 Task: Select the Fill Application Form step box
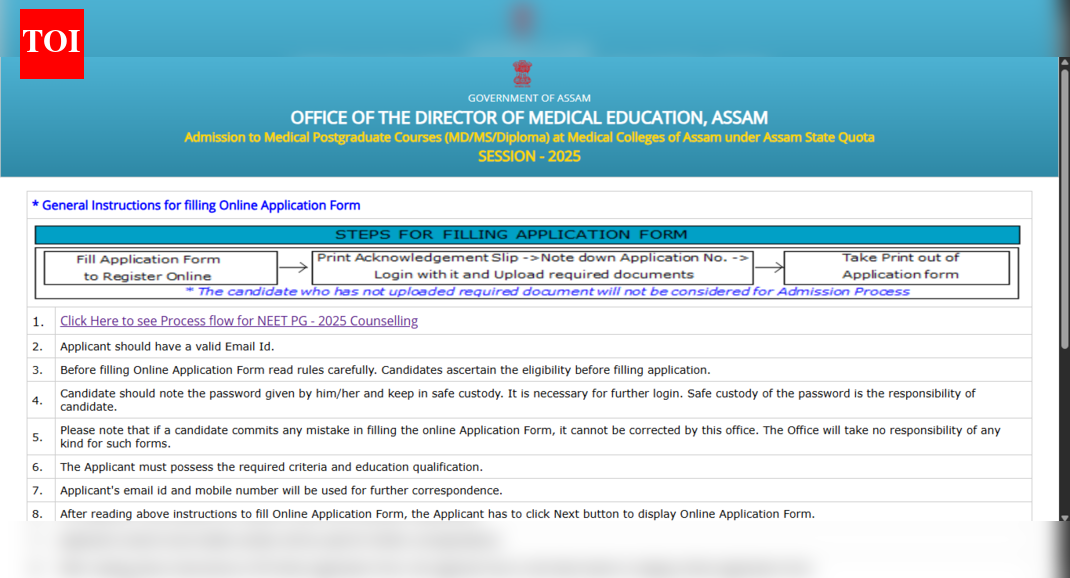(160, 267)
